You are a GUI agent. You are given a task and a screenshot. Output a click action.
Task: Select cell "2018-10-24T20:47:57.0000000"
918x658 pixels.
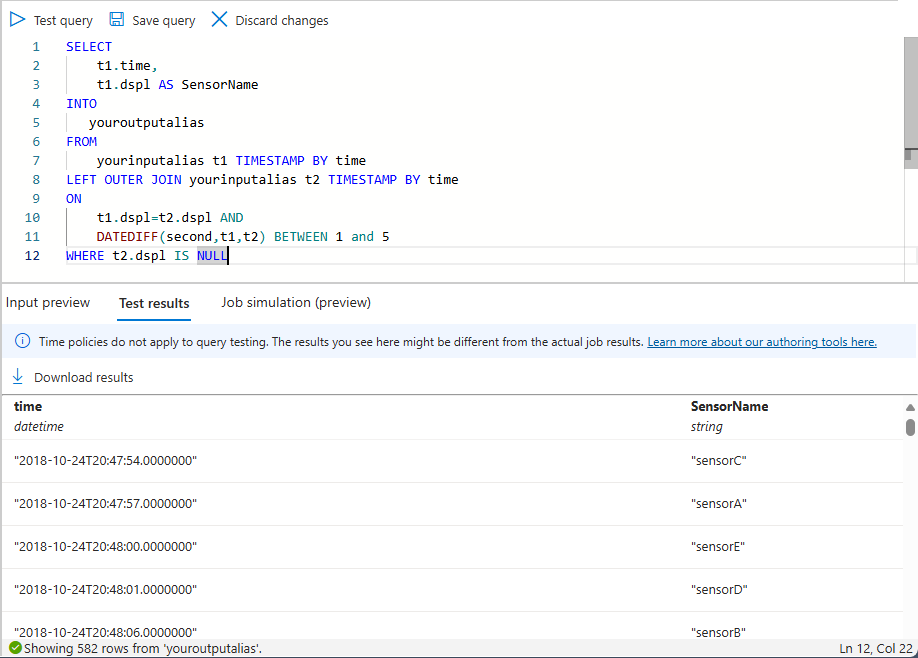tap(105, 503)
